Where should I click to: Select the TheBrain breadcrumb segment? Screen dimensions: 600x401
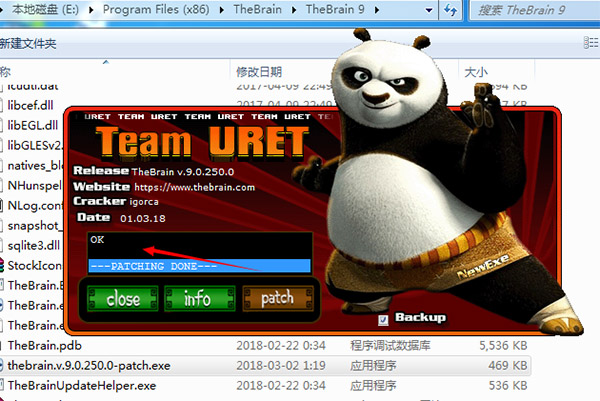click(257, 9)
